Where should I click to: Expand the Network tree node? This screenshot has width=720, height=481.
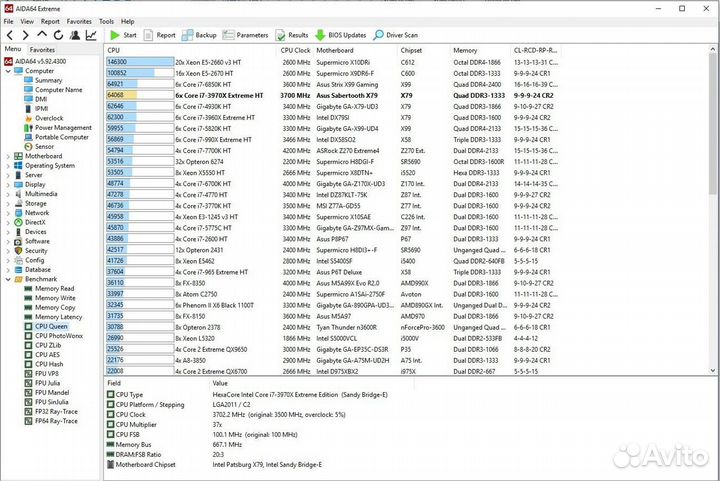[x=8, y=213]
